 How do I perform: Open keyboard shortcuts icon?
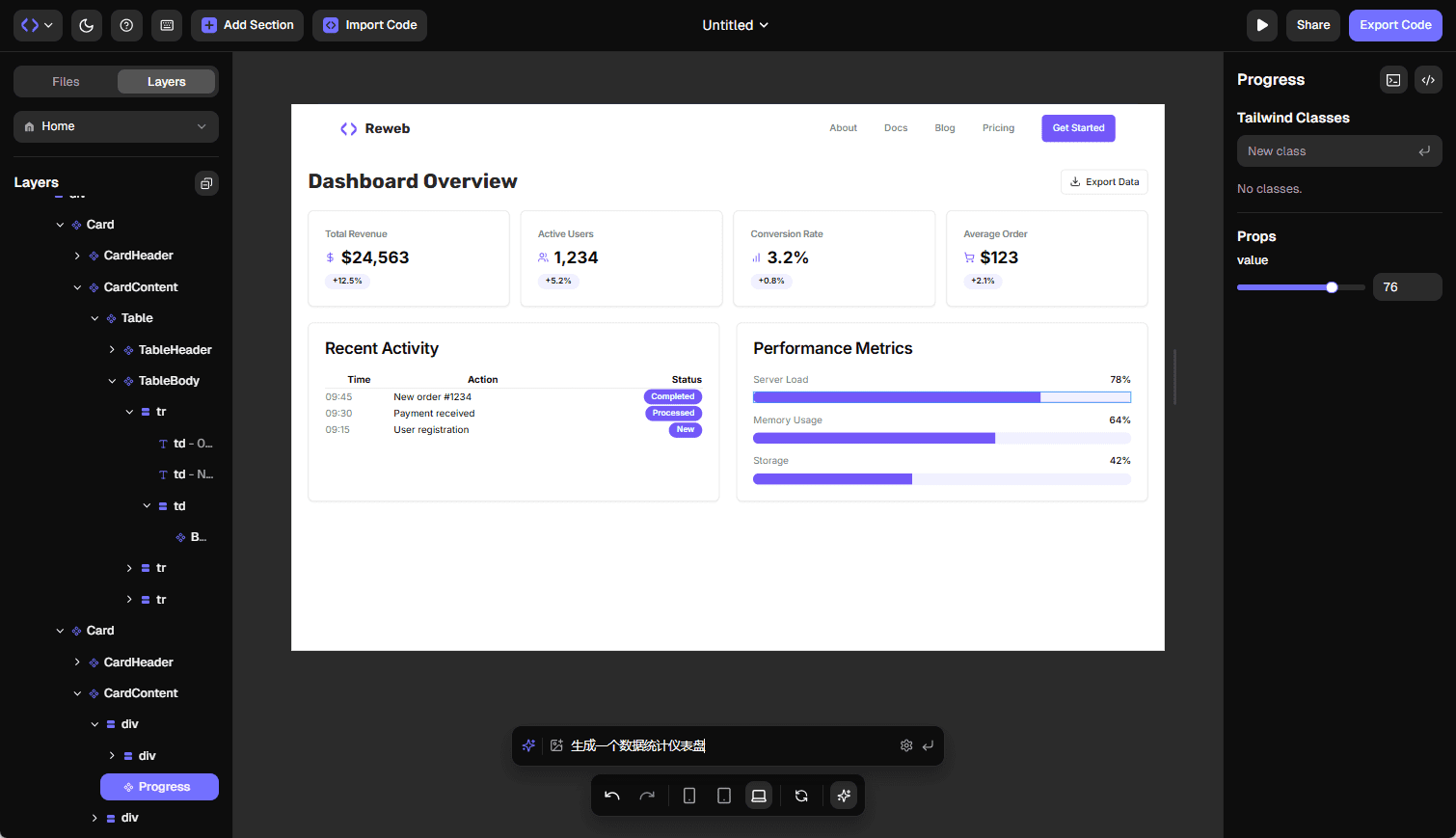[167, 25]
